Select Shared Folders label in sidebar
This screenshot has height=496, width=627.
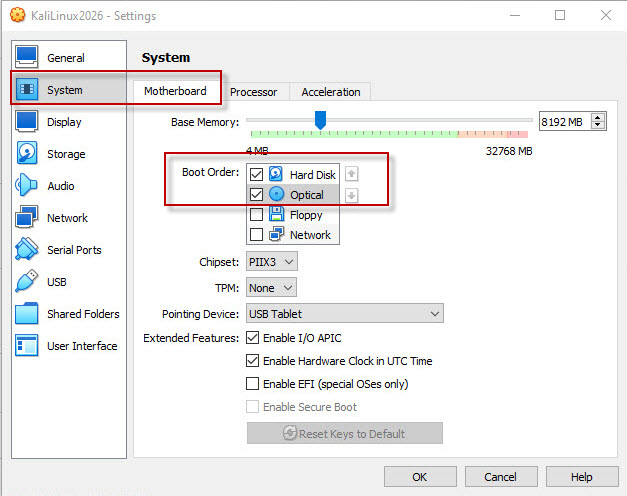tap(83, 314)
